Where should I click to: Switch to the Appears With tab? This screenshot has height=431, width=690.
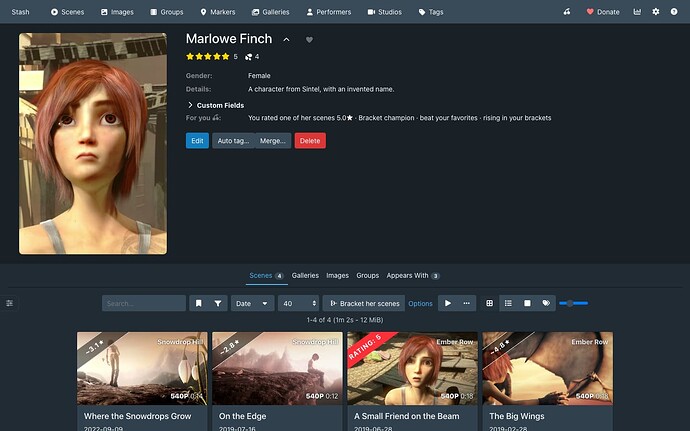pos(413,276)
